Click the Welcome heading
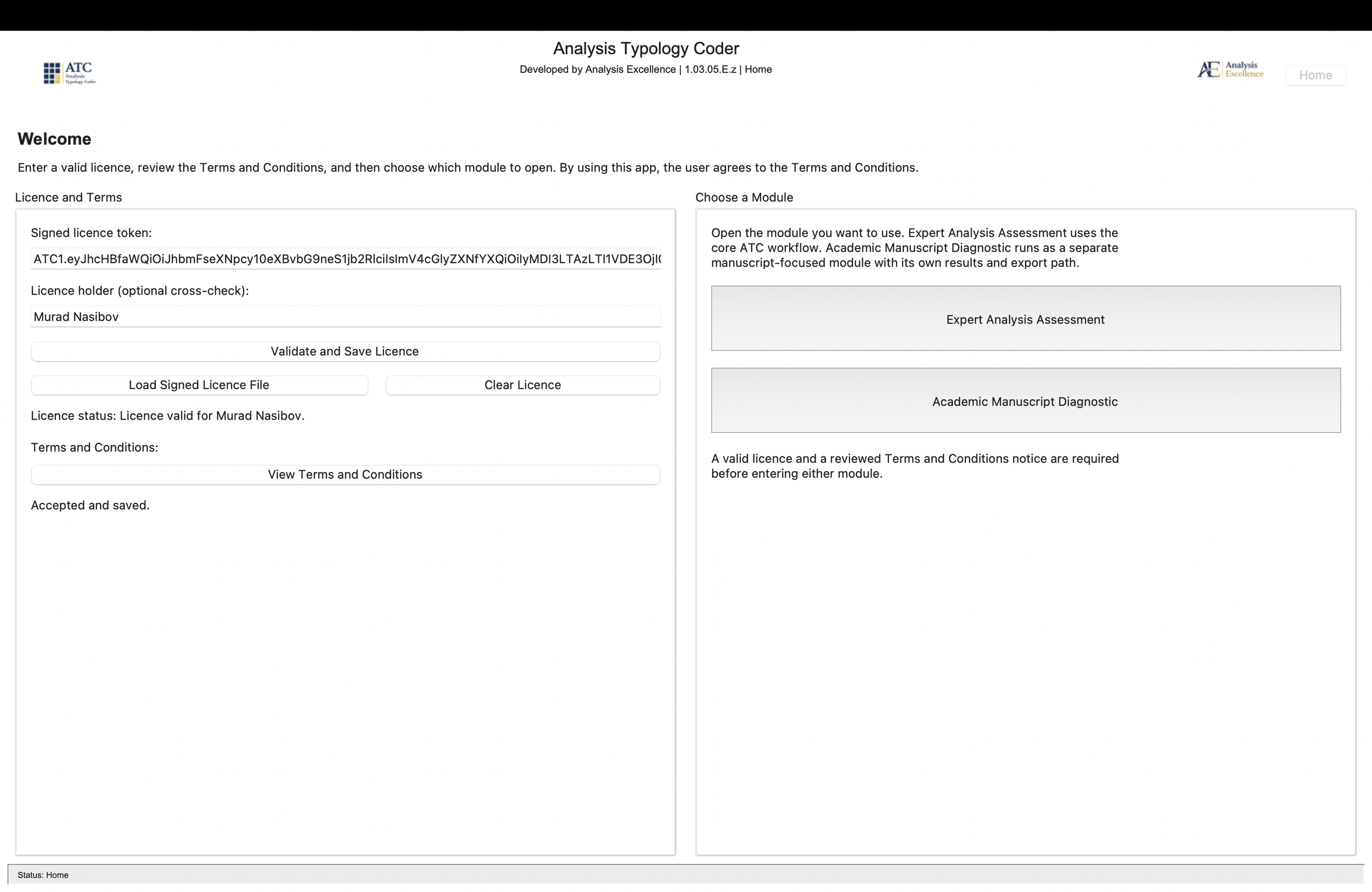This screenshot has height=892, width=1372. [54, 139]
